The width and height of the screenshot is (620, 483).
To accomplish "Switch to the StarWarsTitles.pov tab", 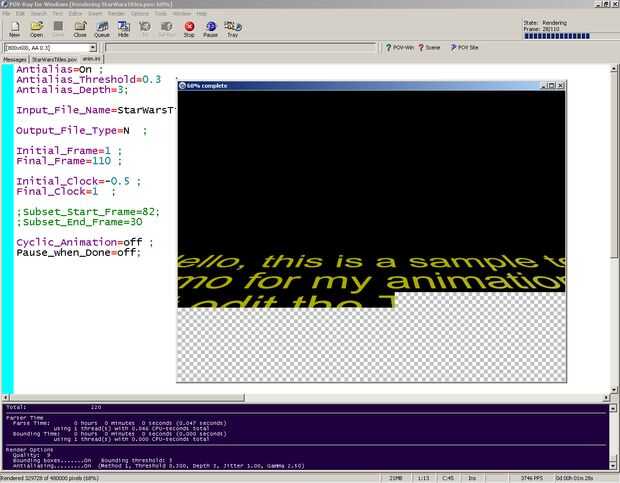I will [x=54, y=59].
